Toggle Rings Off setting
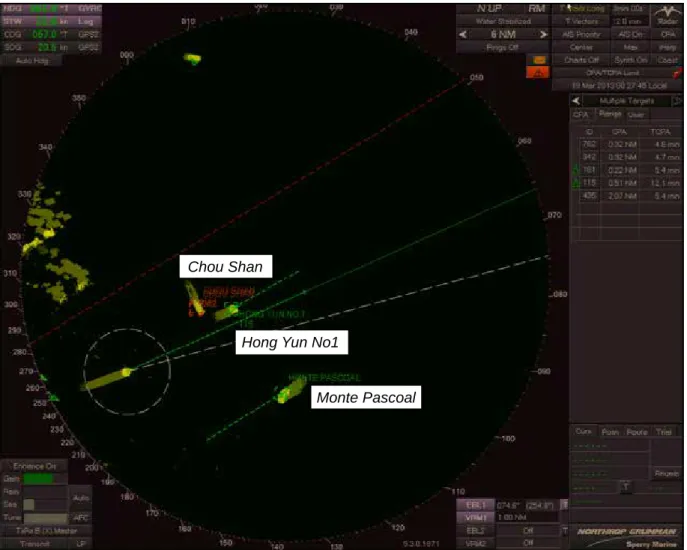Image resolution: width=687 pixels, height=550 pixels. tap(503, 47)
